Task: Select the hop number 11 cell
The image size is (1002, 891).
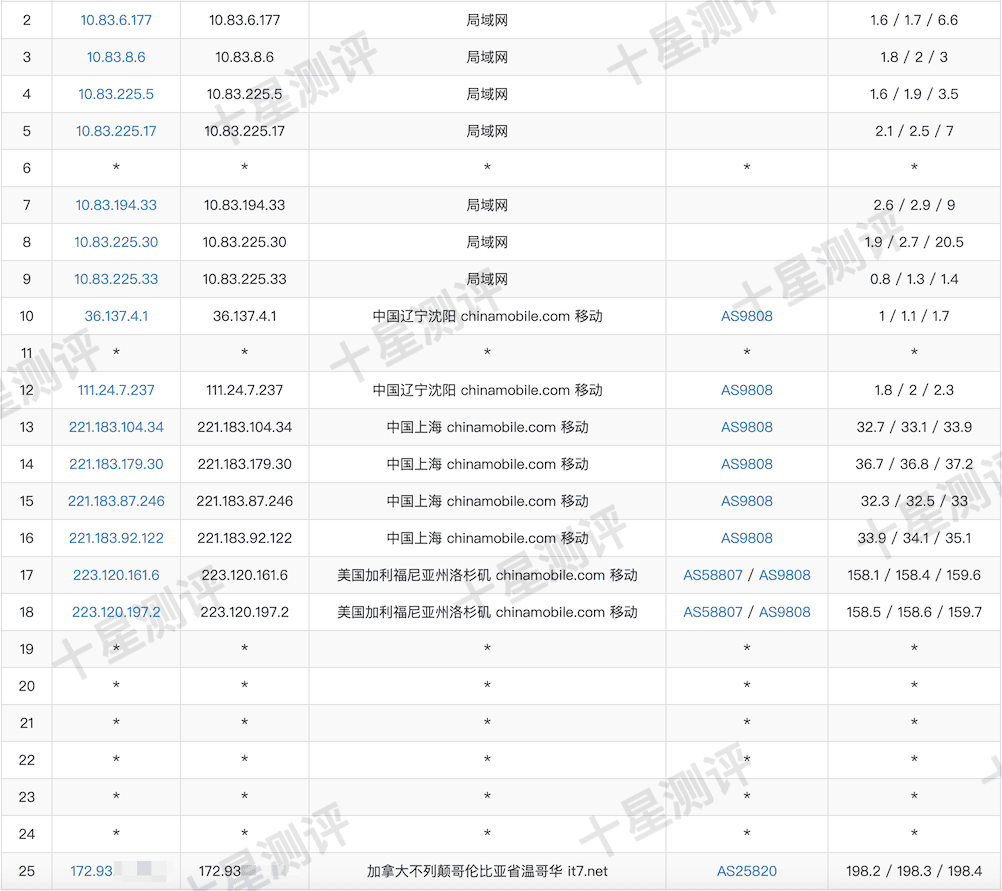Action: 26,353
